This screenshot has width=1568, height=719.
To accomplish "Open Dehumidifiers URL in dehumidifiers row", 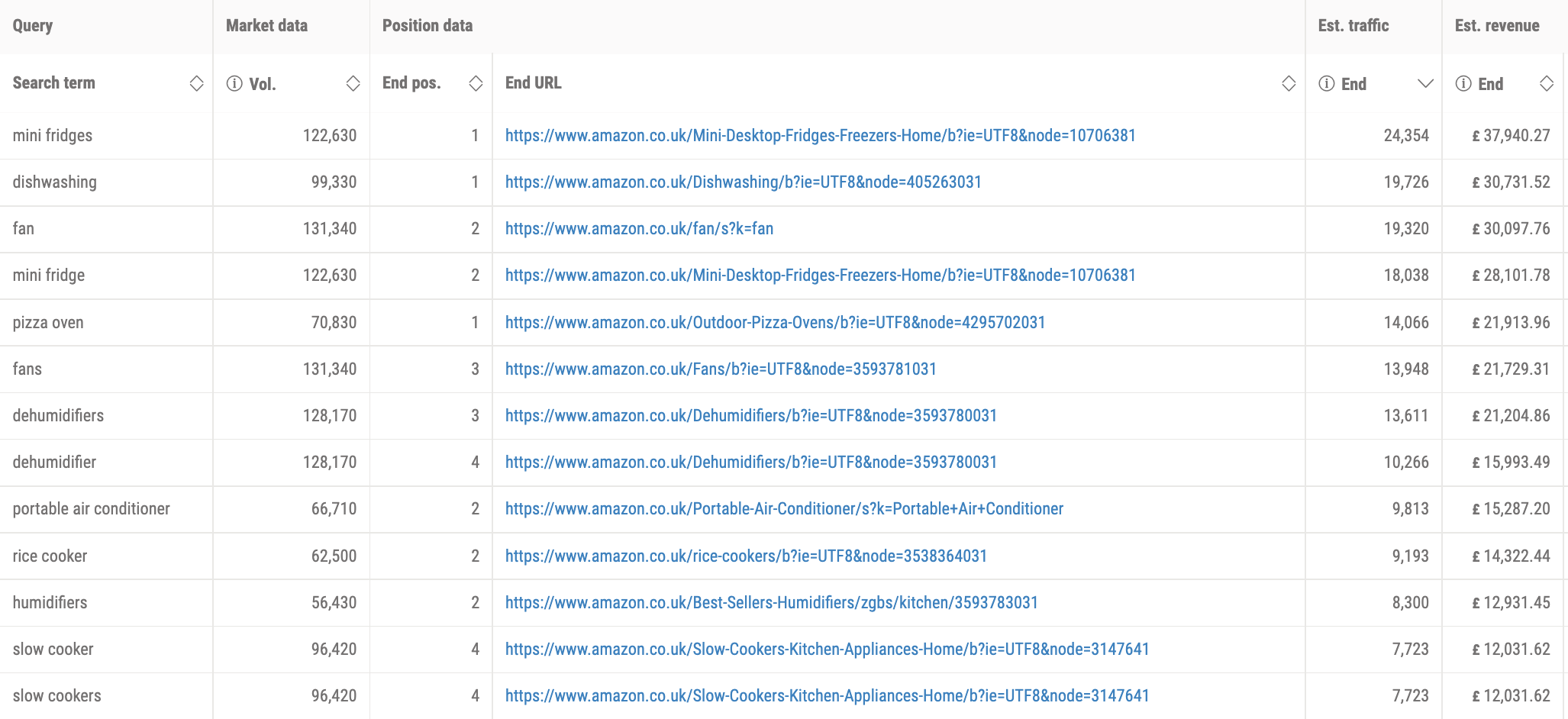I will pyautogui.click(x=751, y=416).
